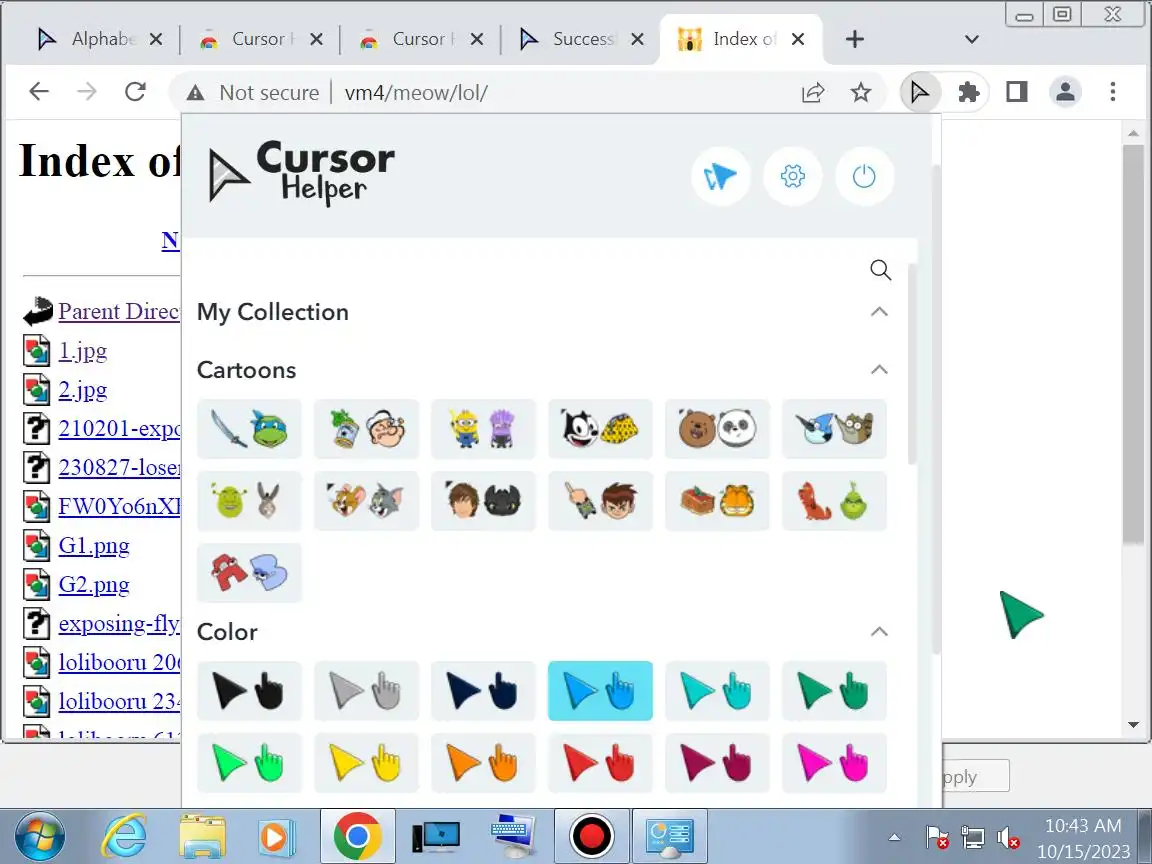Choose the Ben 10 cursor pack
This screenshot has height=864, width=1152.
coord(600,501)
